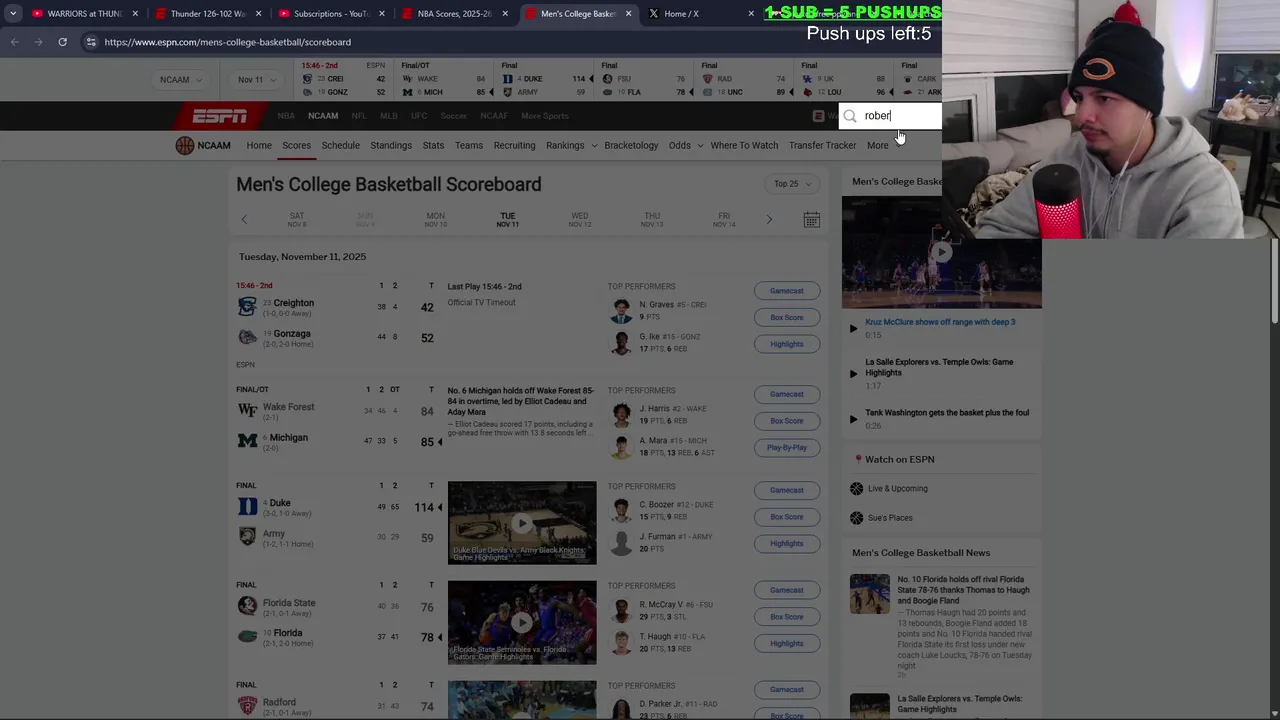Open Box Score for Wake Forest-Michigan
Screen dimensions: 1280x720
tap(787, 421)
